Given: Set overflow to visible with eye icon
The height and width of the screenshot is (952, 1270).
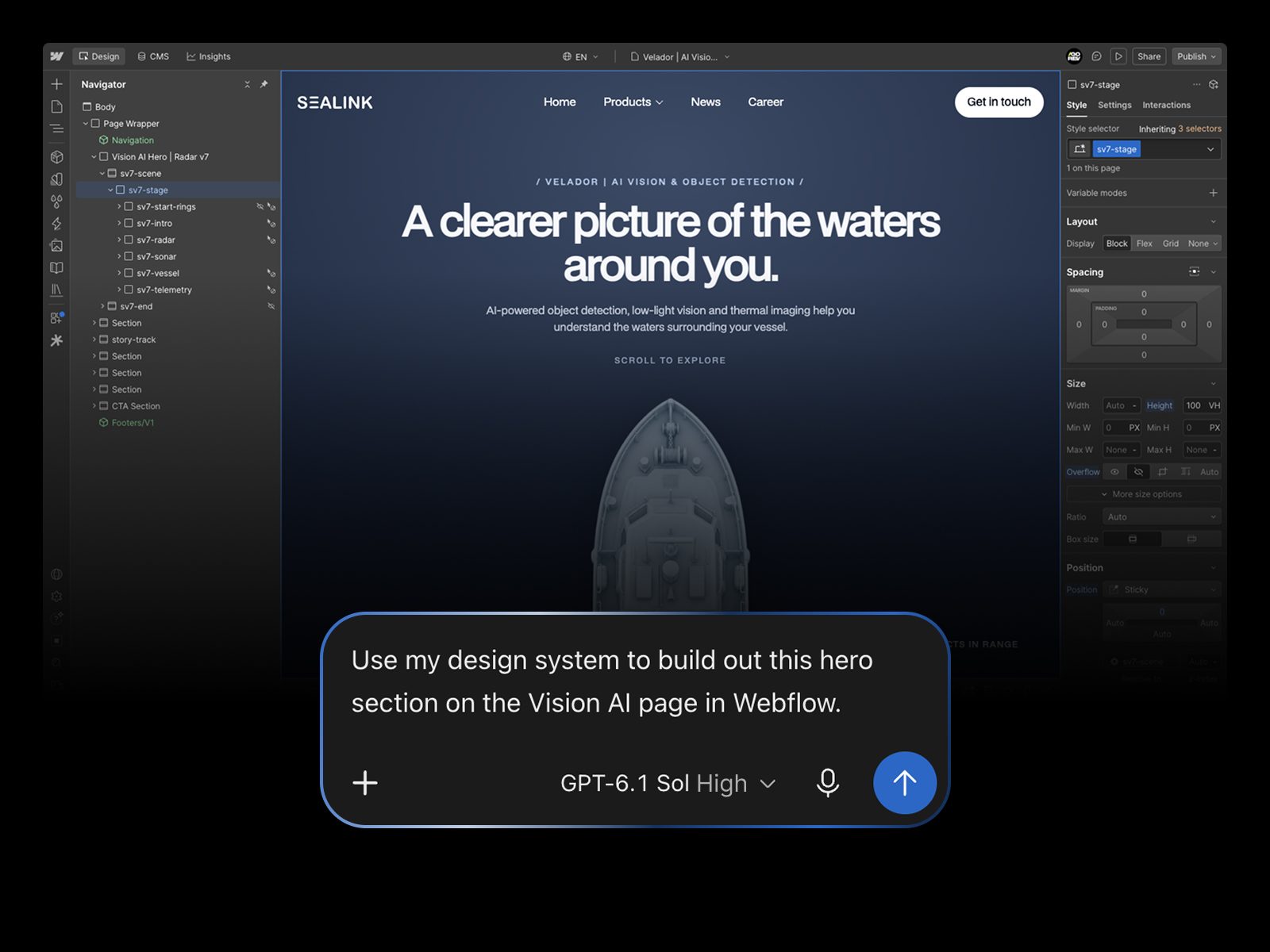Looking at the screenshot, I should click(x=1114, y=472).
